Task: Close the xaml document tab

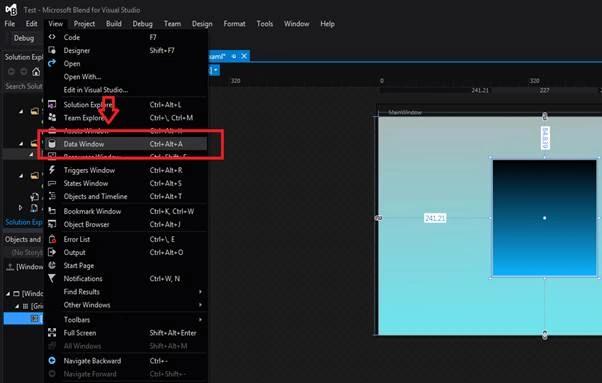Action: [244, 56]
